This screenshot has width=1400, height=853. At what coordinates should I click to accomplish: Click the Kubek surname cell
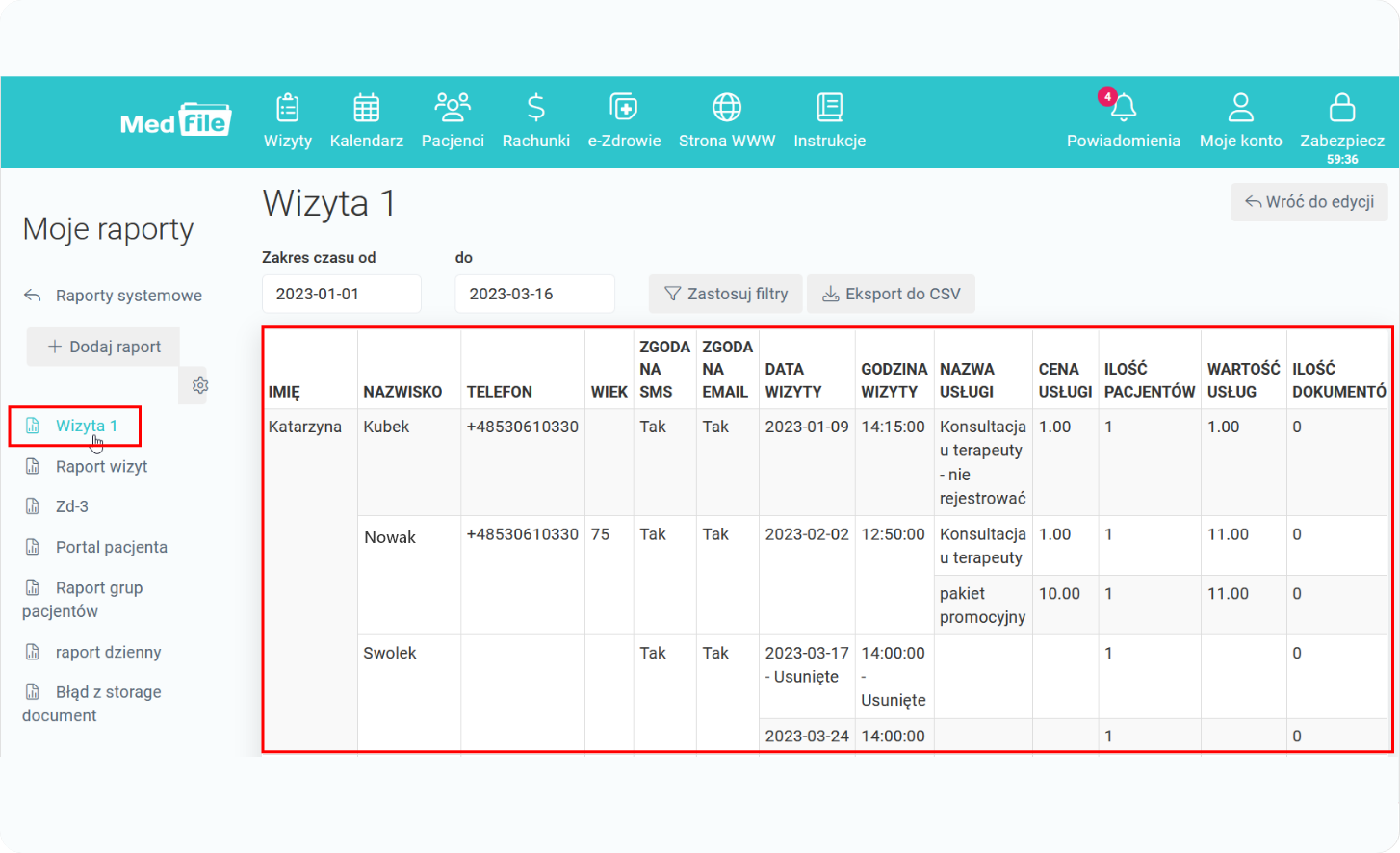click(x=386, y=426)
